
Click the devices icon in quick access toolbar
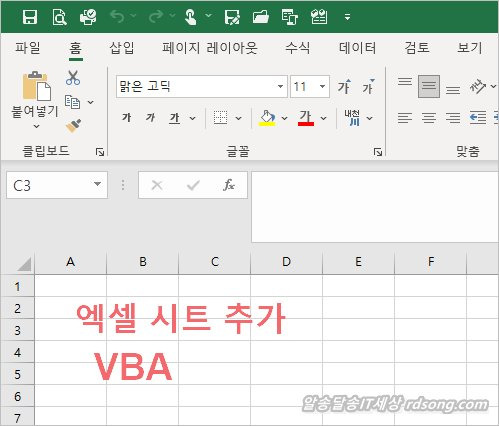[x=289, y=17]
